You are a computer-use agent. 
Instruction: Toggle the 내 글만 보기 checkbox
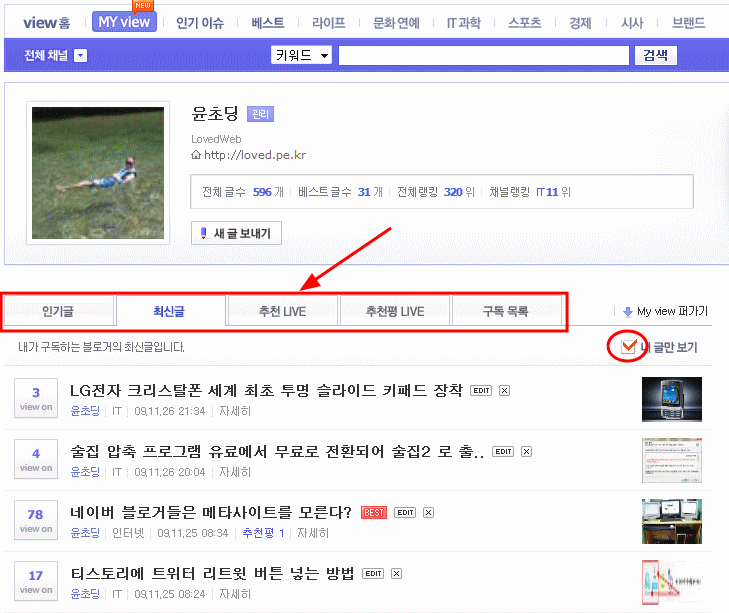coord(628,346)
